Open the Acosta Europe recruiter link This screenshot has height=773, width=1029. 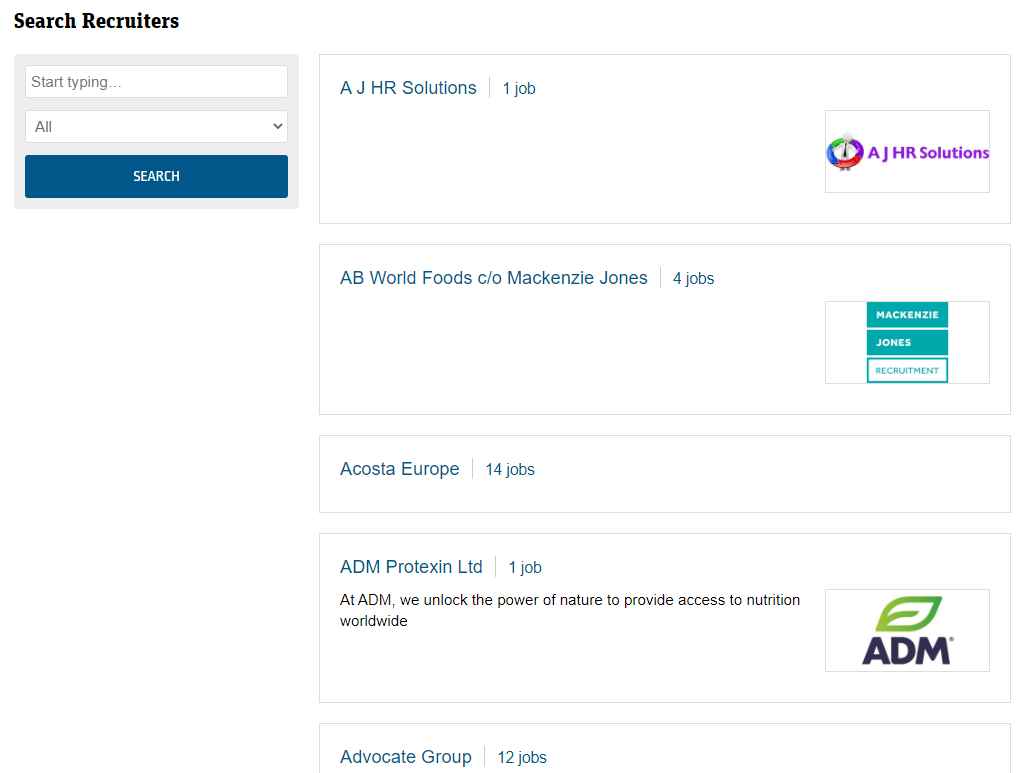[400, 469]
